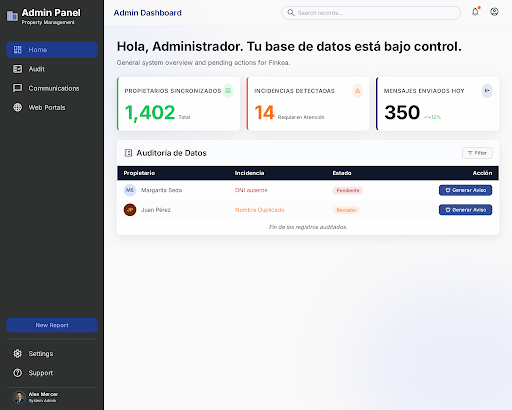Image resolution: width=512 pixels, height=410 pixels.
Task: Click the Support question mark icon
Action: [x=17, y=373]
